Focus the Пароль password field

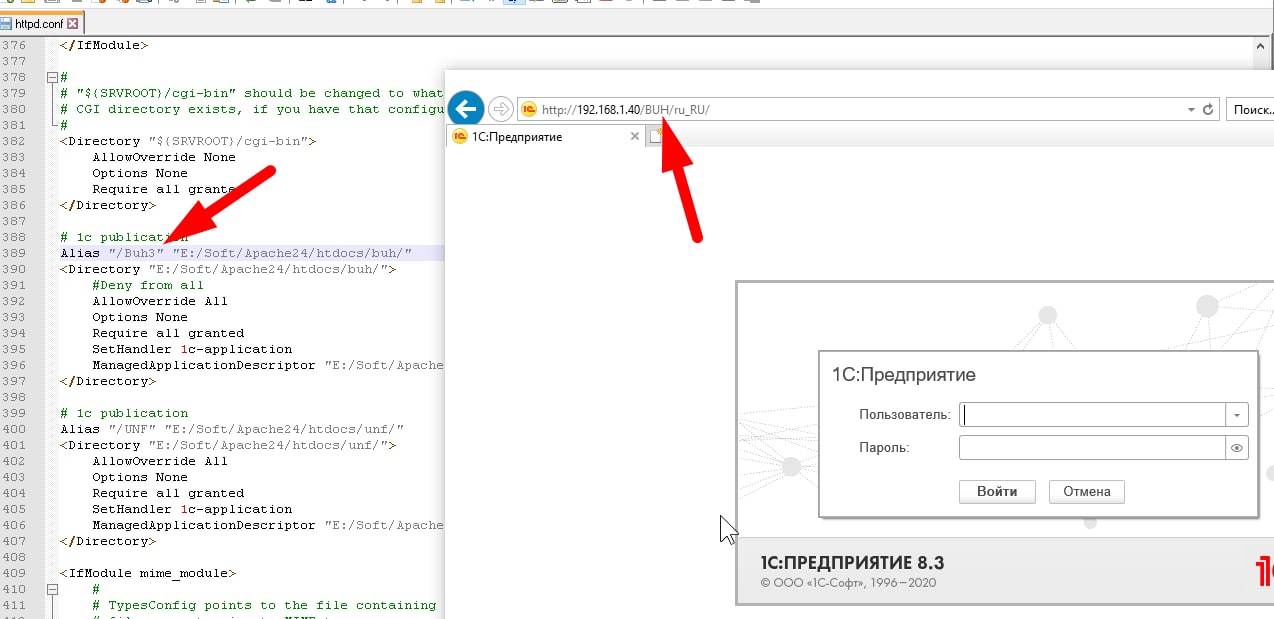click(1092, 448)
